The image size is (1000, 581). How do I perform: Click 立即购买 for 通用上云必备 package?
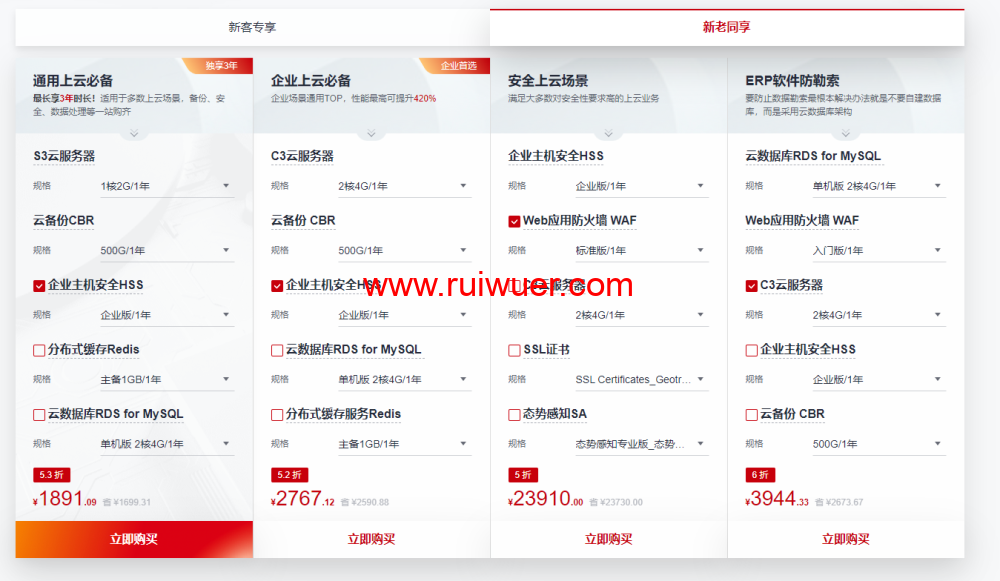point(134,539)
